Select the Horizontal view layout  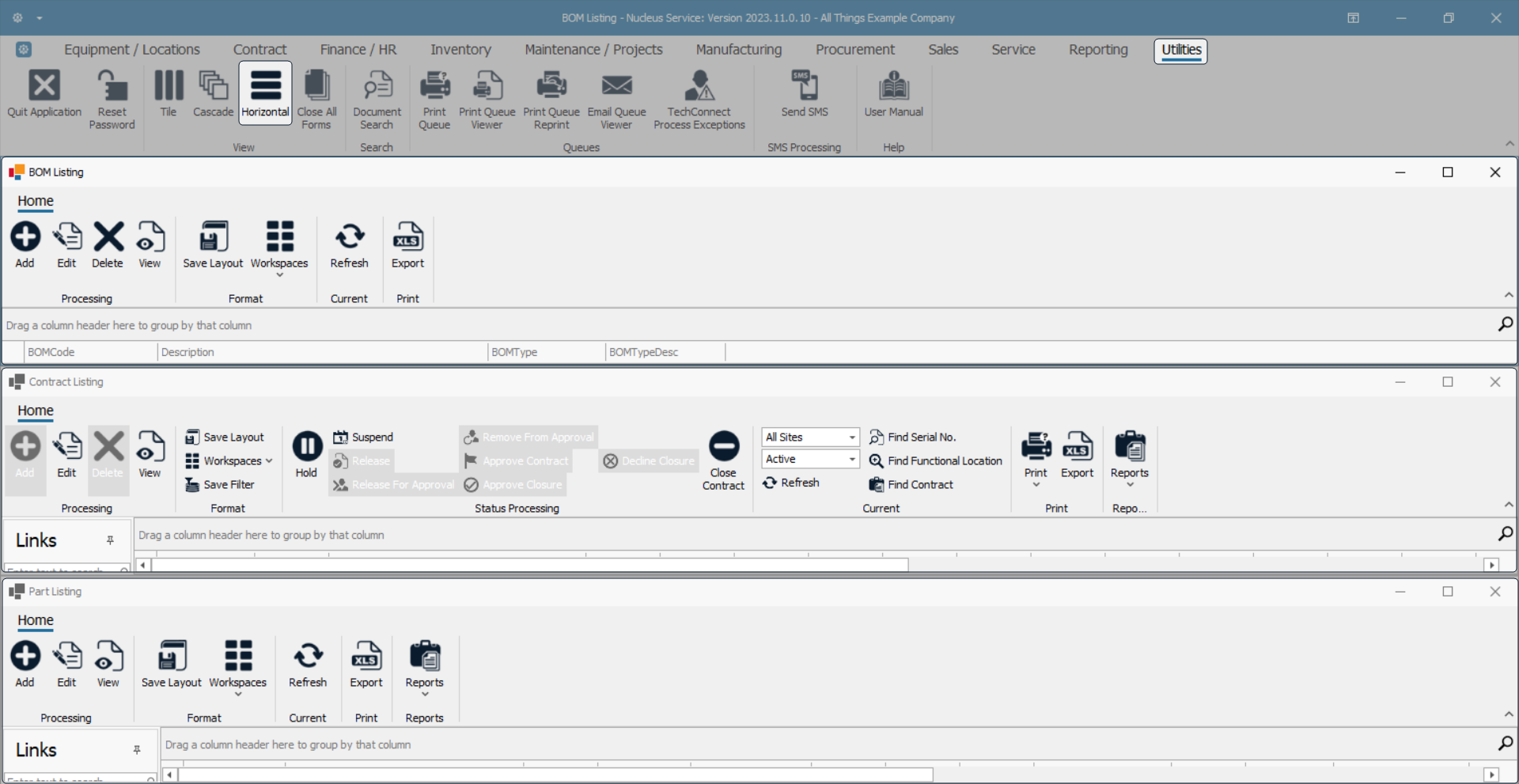[x=265, y=93]
